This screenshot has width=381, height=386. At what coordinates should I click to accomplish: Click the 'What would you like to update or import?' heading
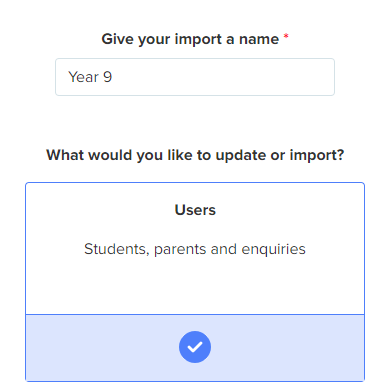(x=195, y=155)
